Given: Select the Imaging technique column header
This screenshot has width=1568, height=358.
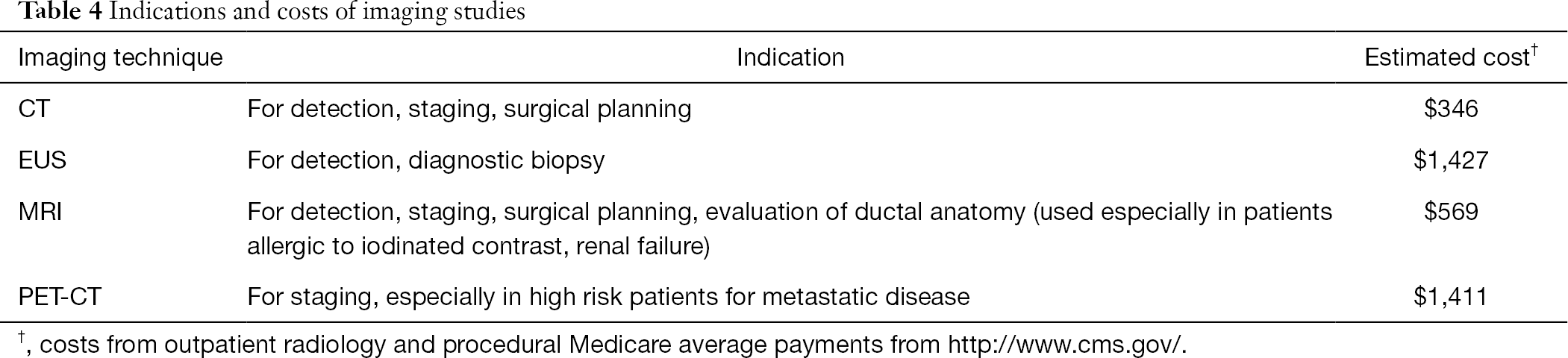Looking at the screenshot, I should (x=120, y=57).
